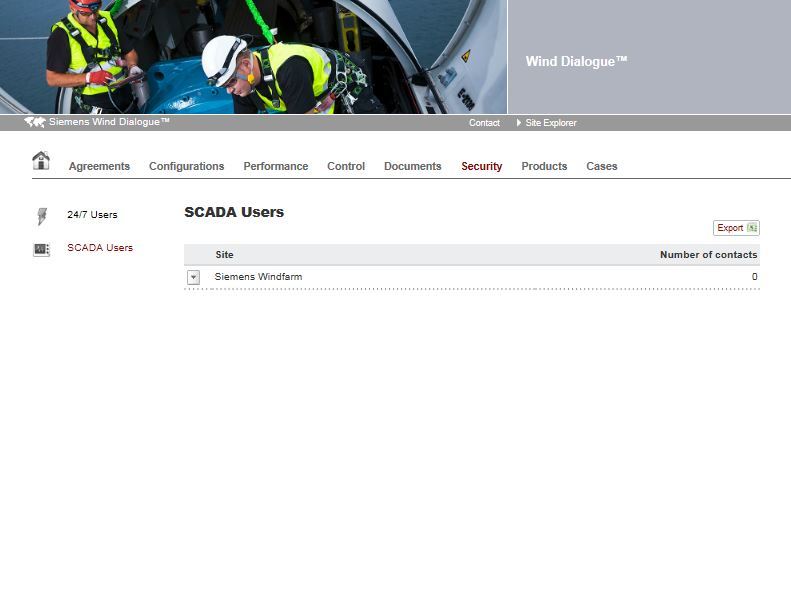Open the Contact link
Image resolution: width=791 pixels, height=596 pixels.
(x=484, y=123)
